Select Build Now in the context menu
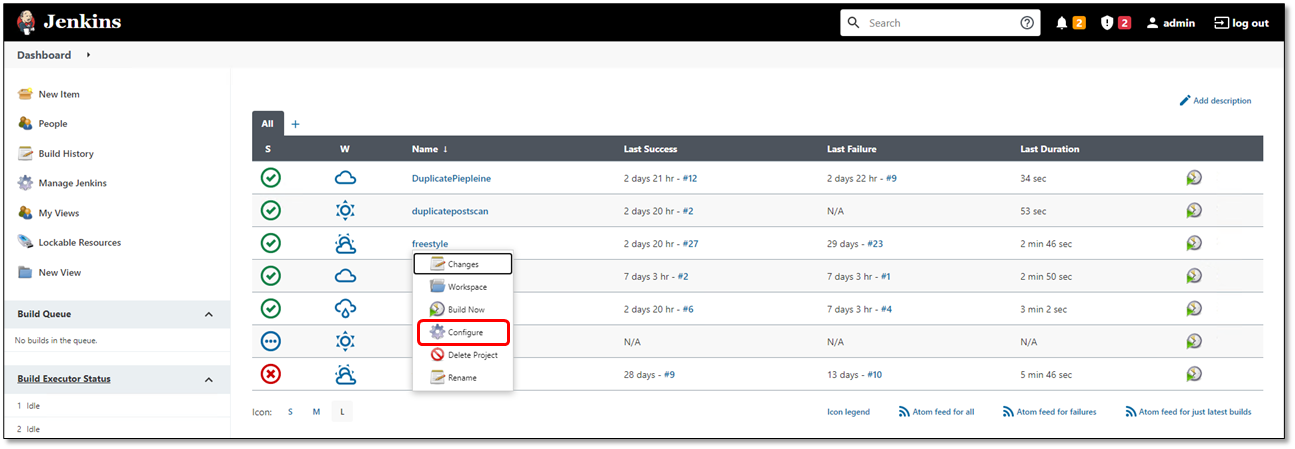The height and width of the screenshot is (449, 1295). [x=465, y=310]
